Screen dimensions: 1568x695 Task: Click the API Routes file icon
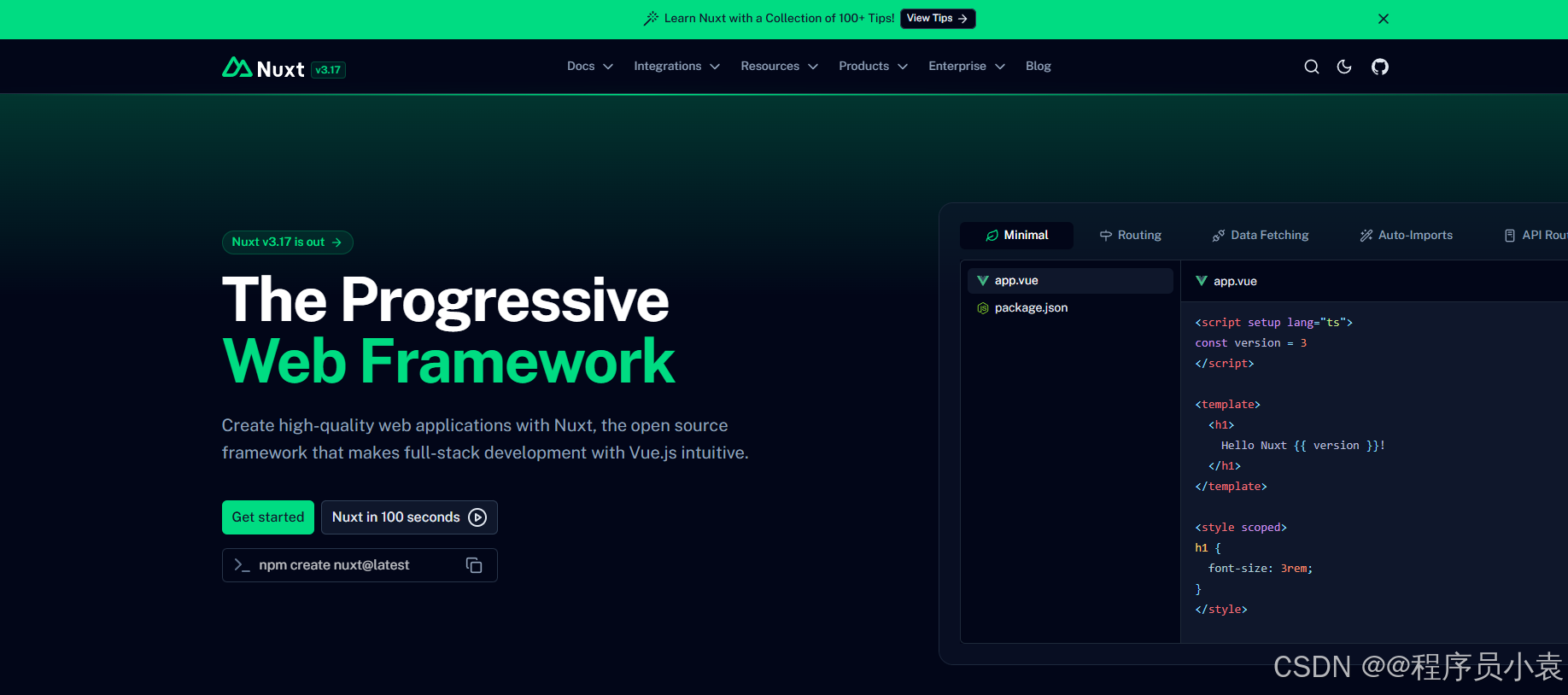(x=1510, y=236)
